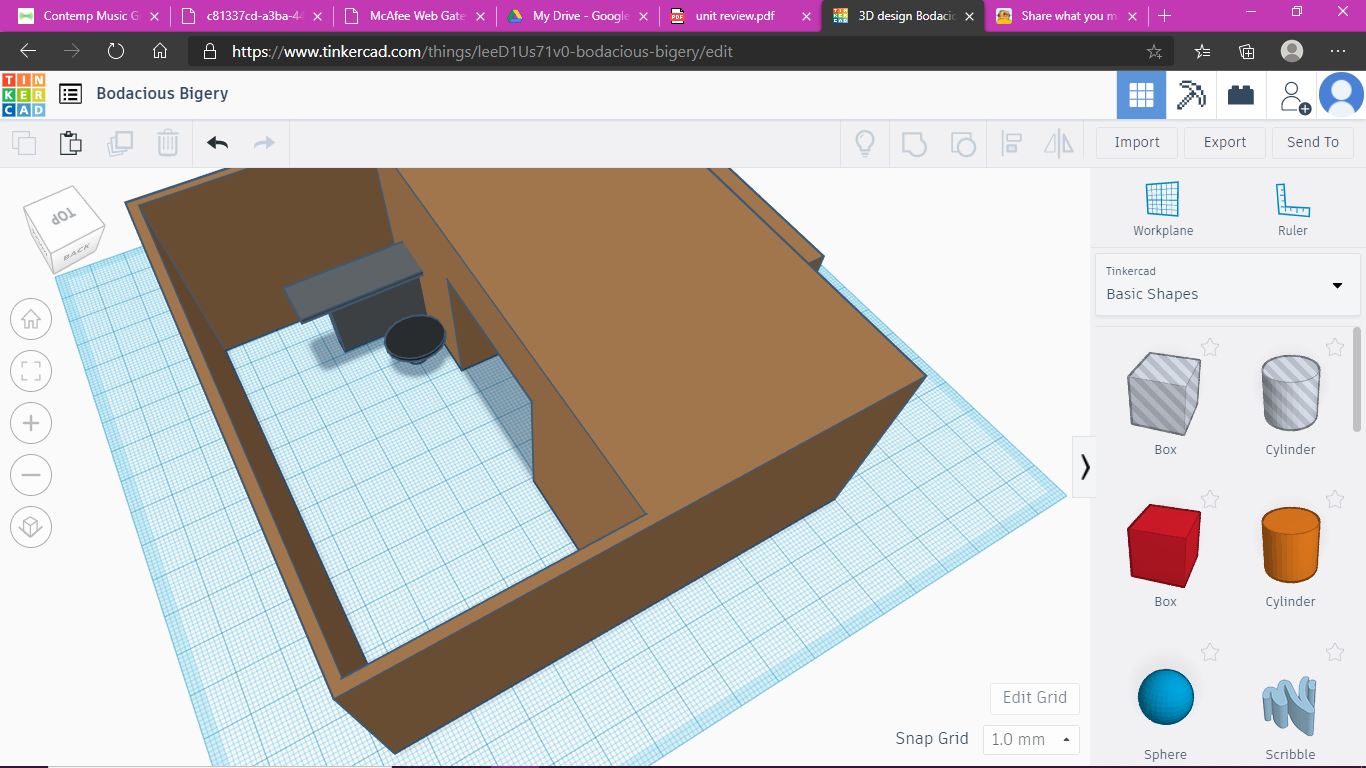
Task: Click the Delete trash icon
Action: (x=168, y=143)
